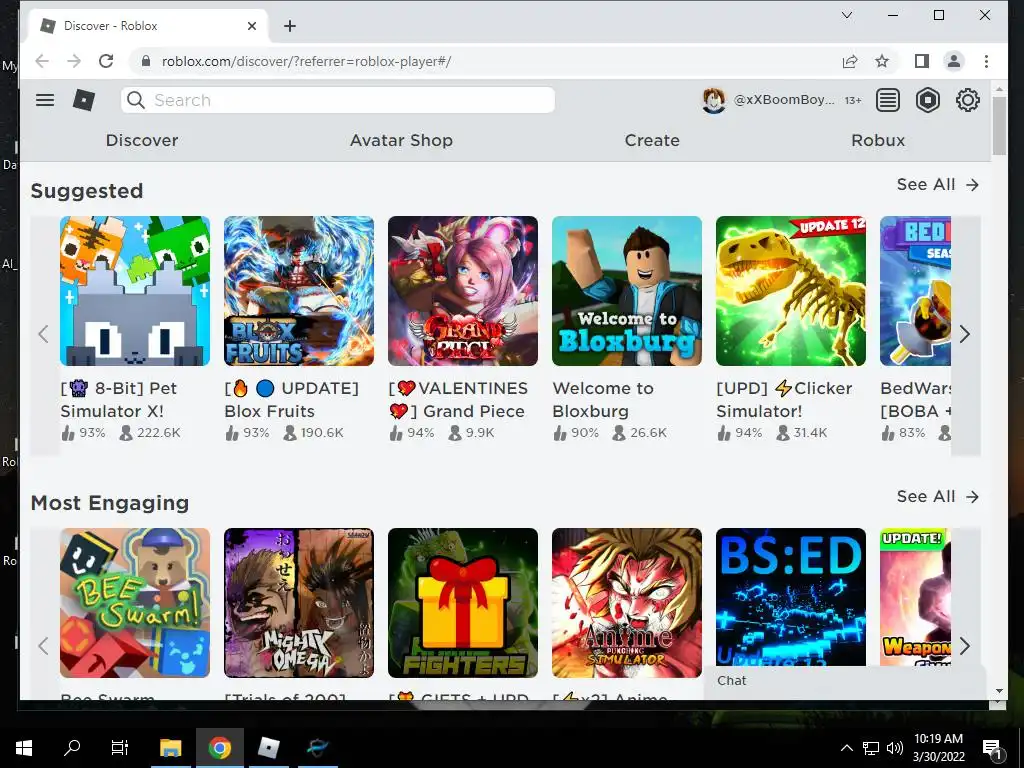The width and height of the screenshot is (1024, 768).
Task: Open BS:ED game thumbnail
Action: (791, 598)
